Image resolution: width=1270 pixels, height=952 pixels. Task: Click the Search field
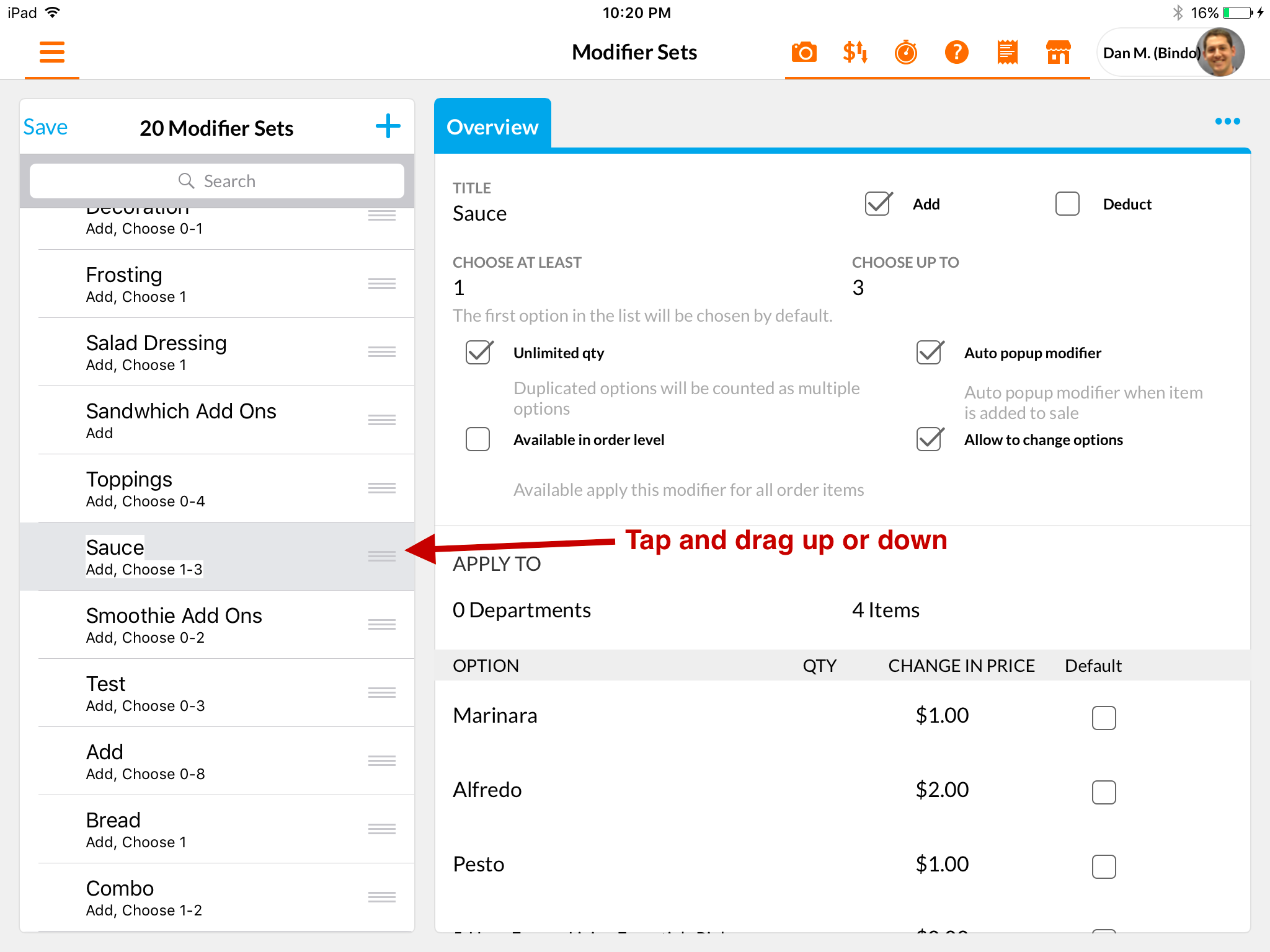coord(217,181)
